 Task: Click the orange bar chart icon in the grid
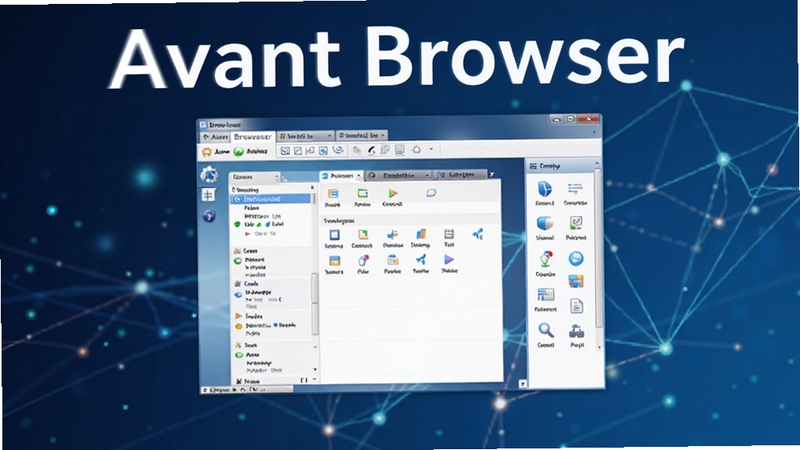421,234
